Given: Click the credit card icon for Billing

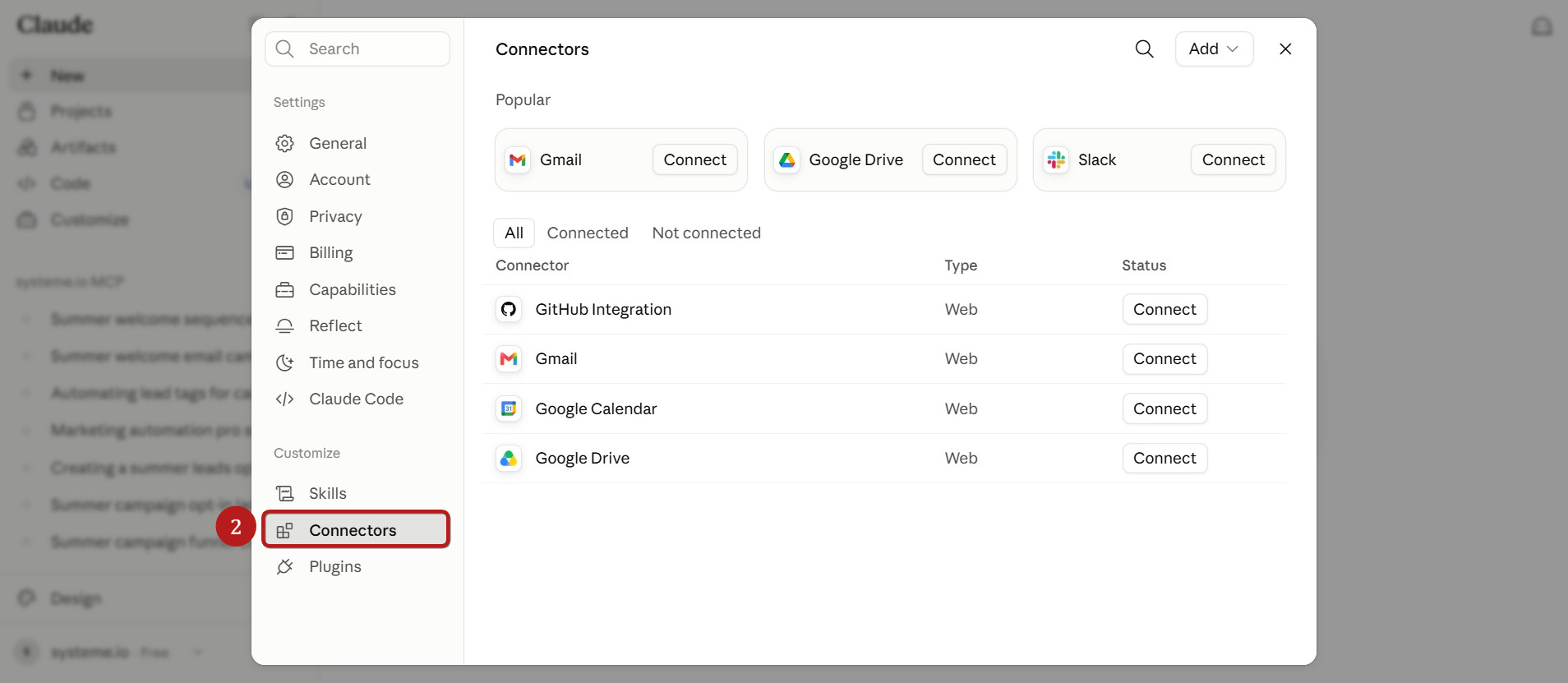Looking at the screenshot, I should pyautogui.click(x=285, y=253).
